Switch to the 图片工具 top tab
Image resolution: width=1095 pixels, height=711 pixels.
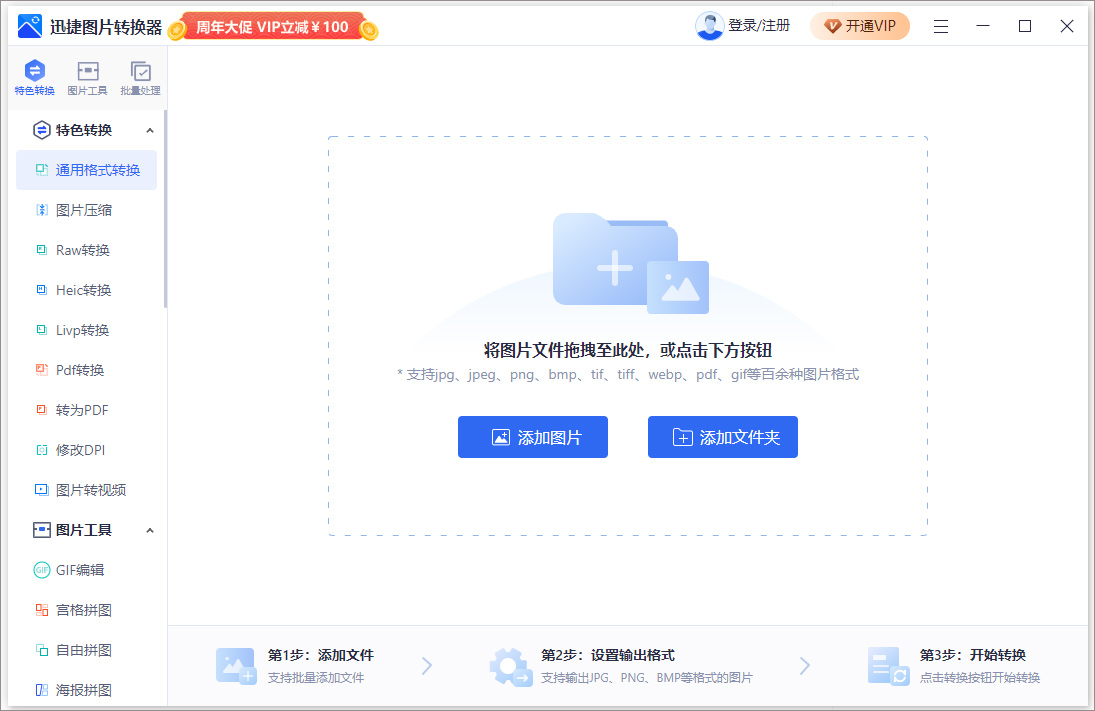click(x=87, y=78)
